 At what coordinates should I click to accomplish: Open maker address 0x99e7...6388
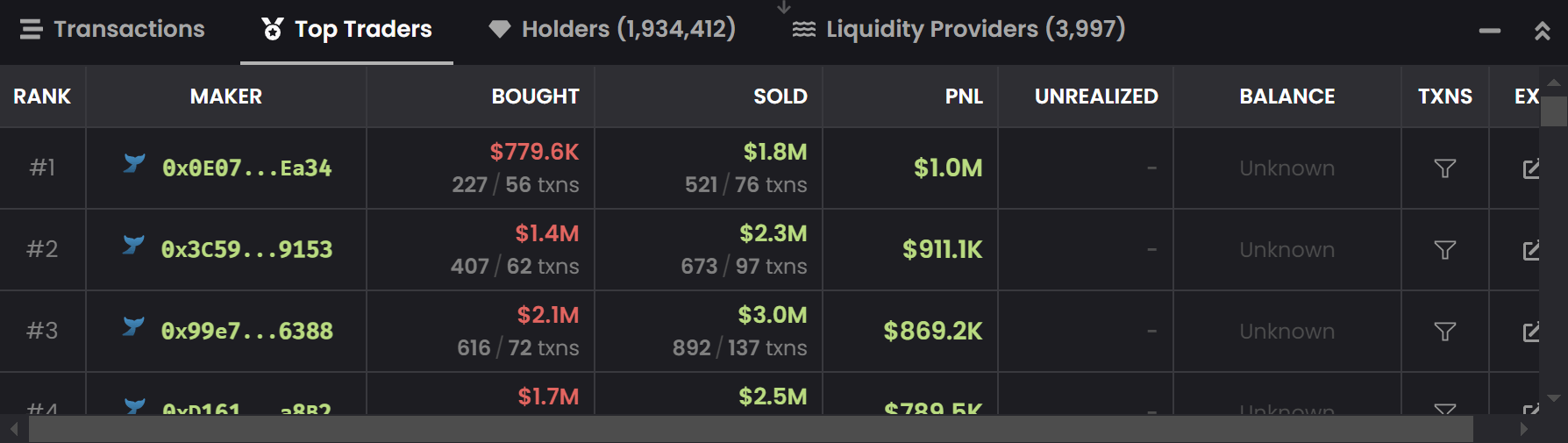click(246, 332)
